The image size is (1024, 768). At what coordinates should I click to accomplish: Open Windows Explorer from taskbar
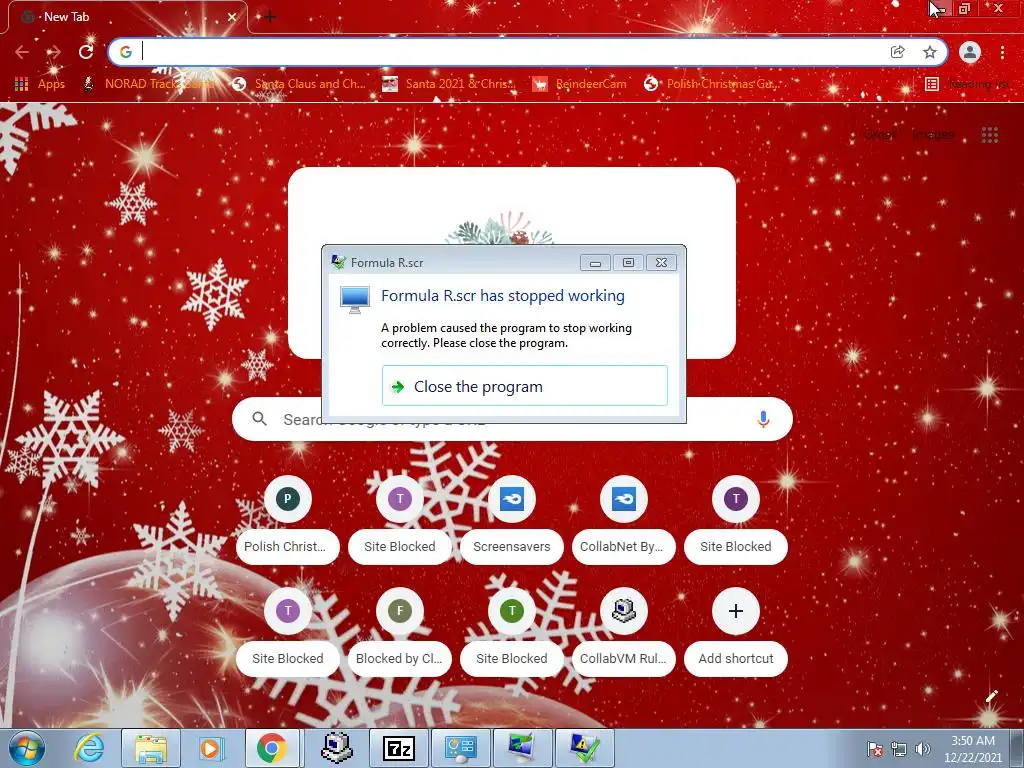(x=151, y=748)
